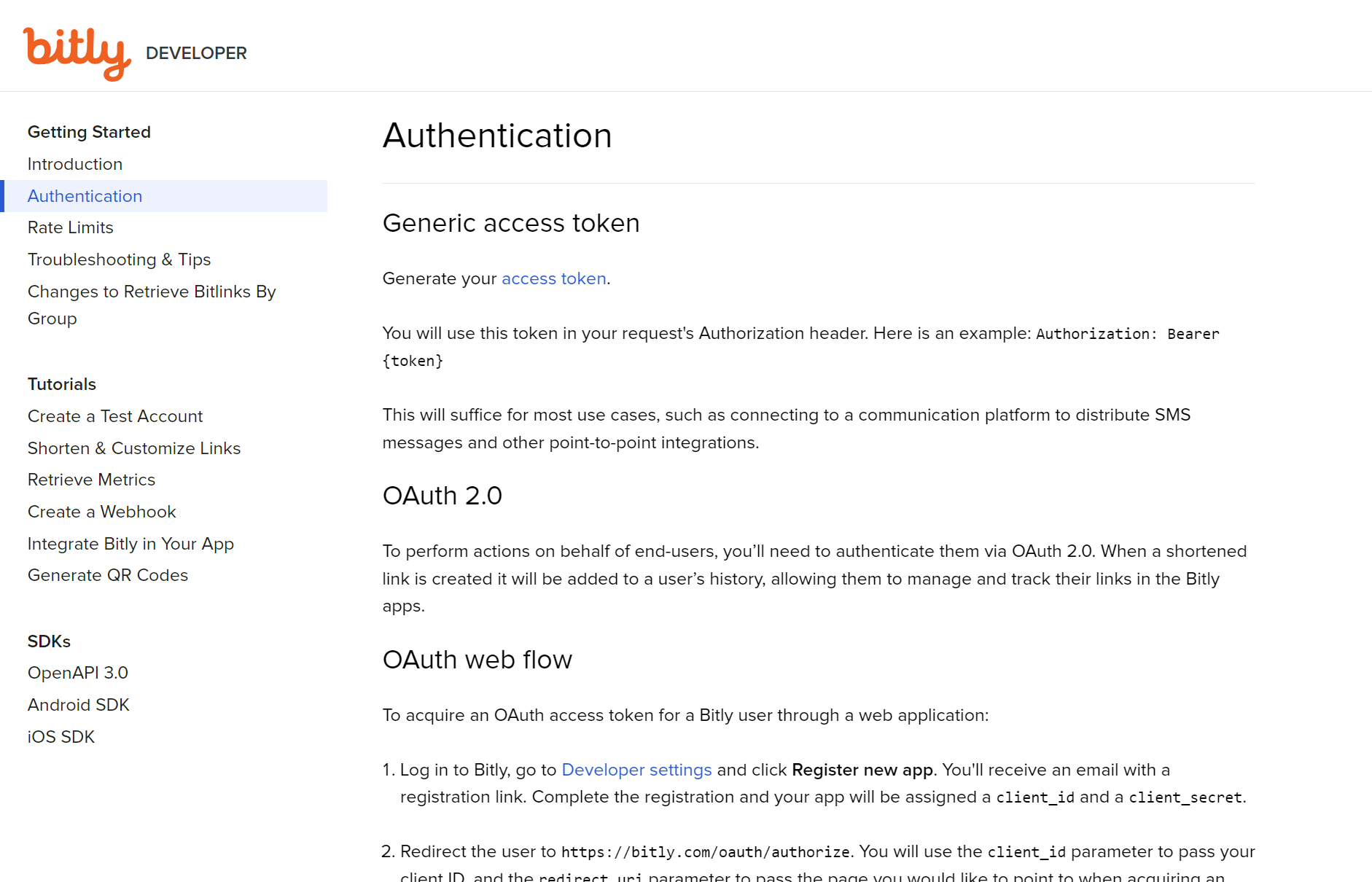This screenshot has width=1372, height=882.
Task: Click the {token} code snippet
Action: pyautogui.click(x=413, y=361)
